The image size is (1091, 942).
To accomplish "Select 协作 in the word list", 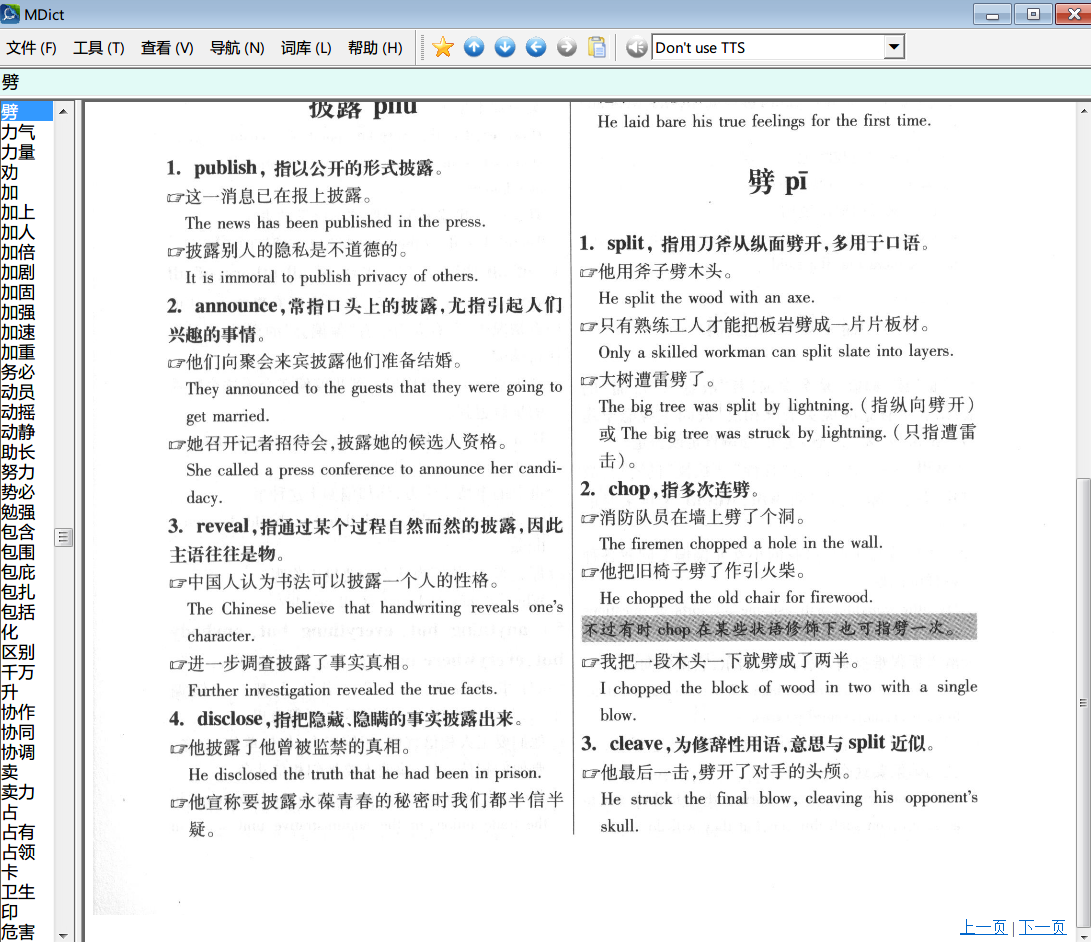I will pyautogui.click(x=18, y=712).
